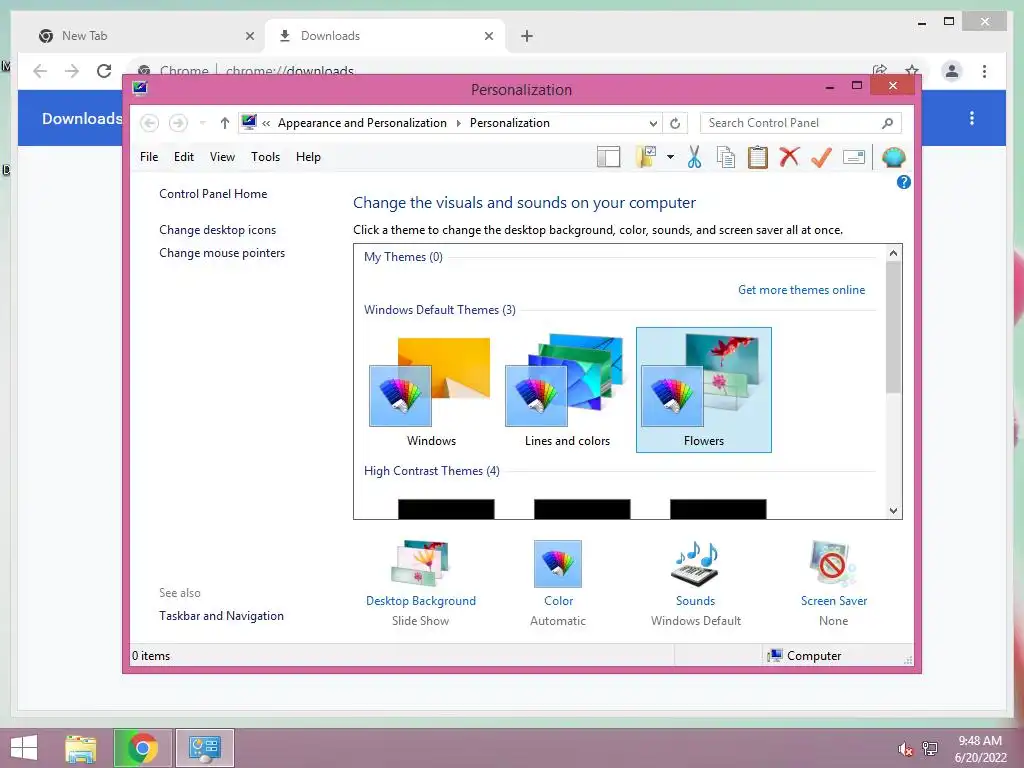This screenshot has height=768, width=1024.
Task: Open the Help menu
Action: point(308,157)
